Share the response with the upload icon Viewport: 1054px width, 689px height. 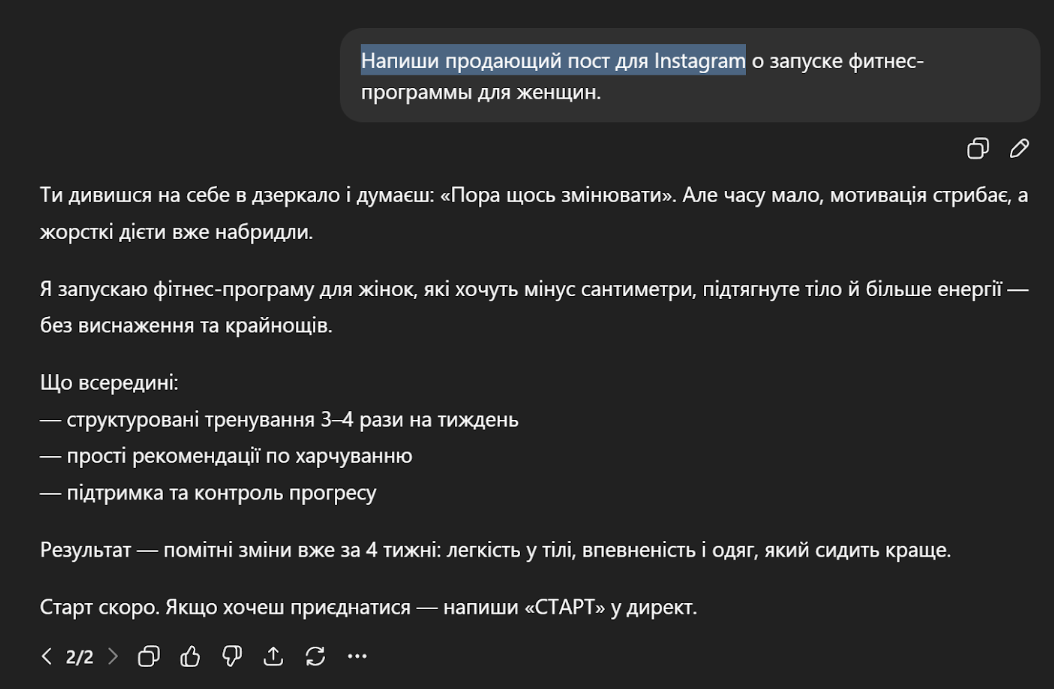pos(272,657)
